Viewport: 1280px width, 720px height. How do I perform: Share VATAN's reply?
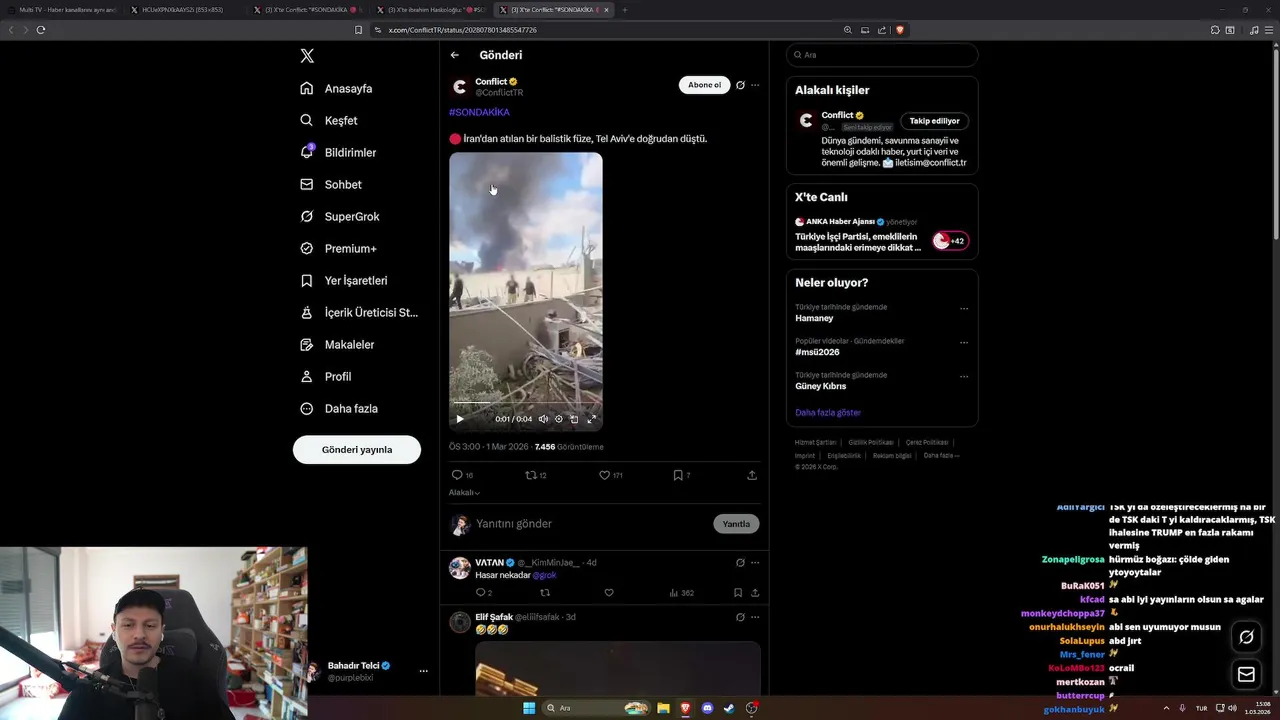click(x=754, y=593)
